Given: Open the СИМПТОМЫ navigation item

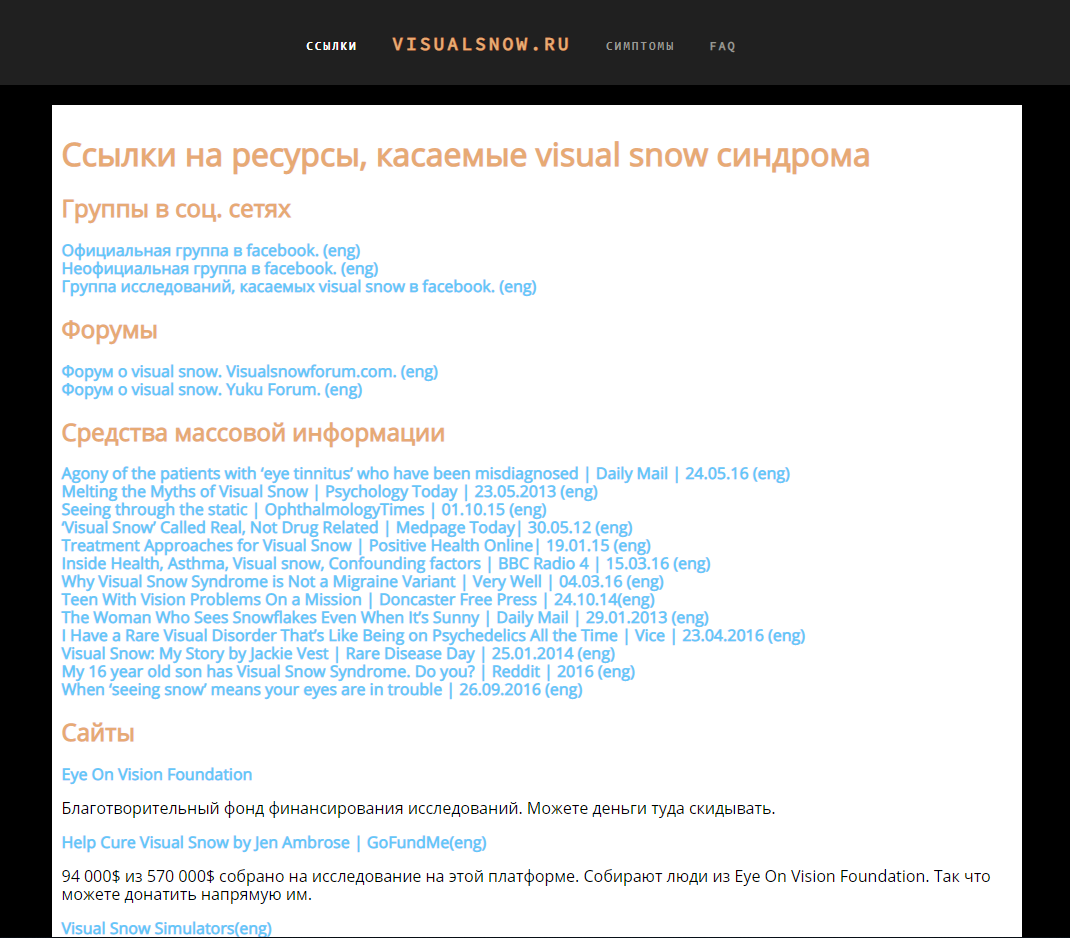Looking at the screenshot, I should (x=639, y=46).
